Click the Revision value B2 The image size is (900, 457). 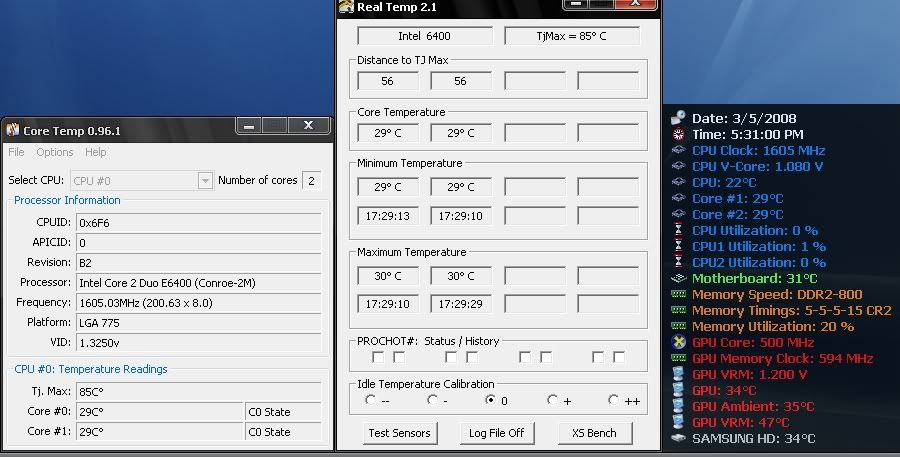[x=199, y=263]
